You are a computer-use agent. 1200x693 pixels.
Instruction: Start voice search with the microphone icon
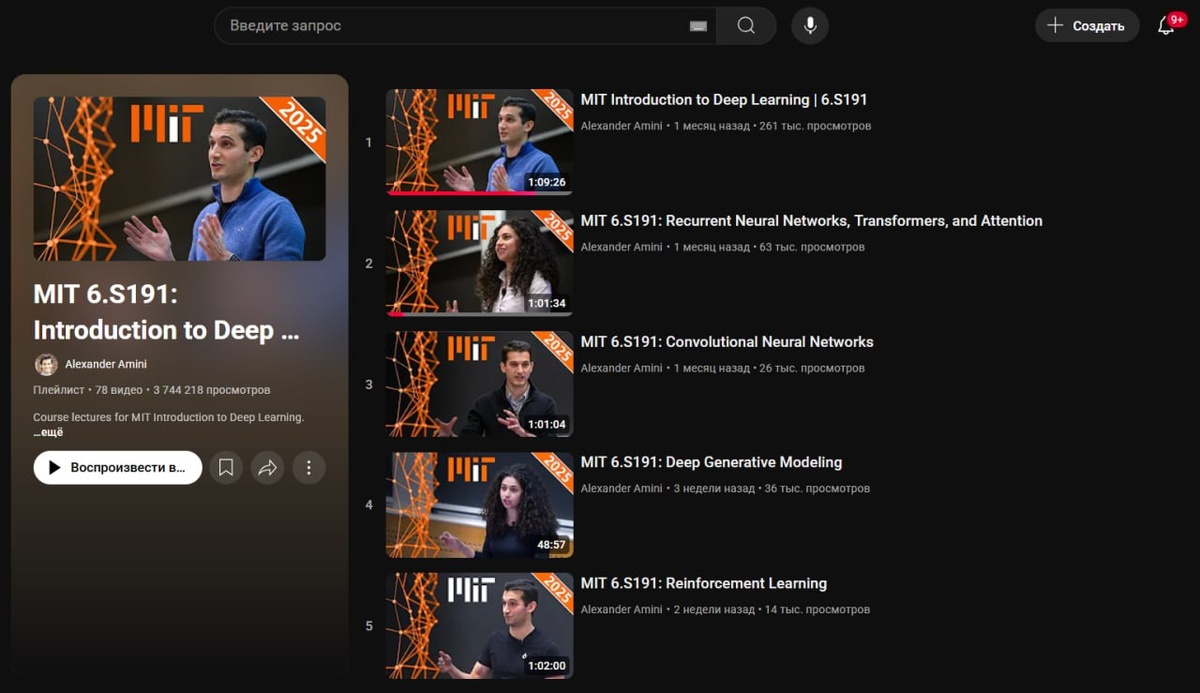point(810,26)
